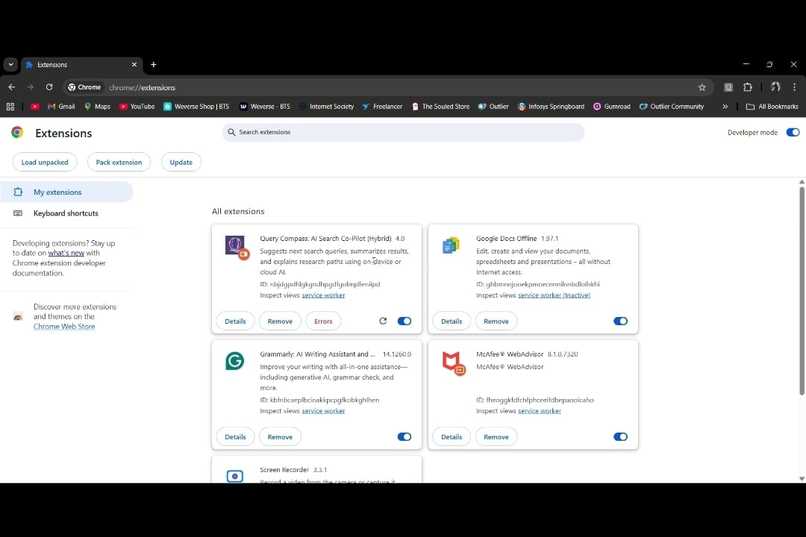Disable the Google Docs Offline toggle
The image size is (806, 537).
(620, 321)
